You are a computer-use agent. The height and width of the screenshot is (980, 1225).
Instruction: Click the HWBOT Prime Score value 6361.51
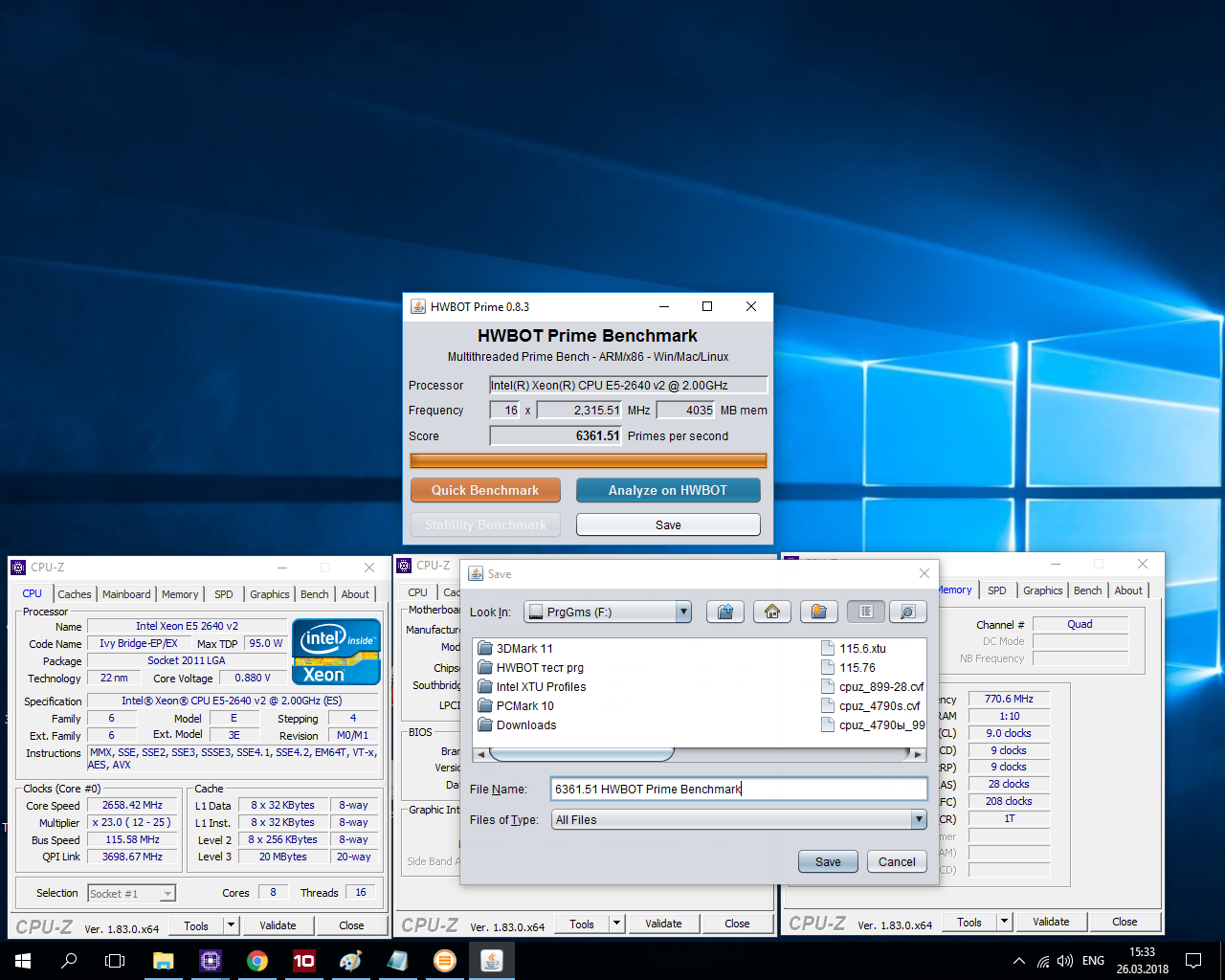click(x=597, y=435)
